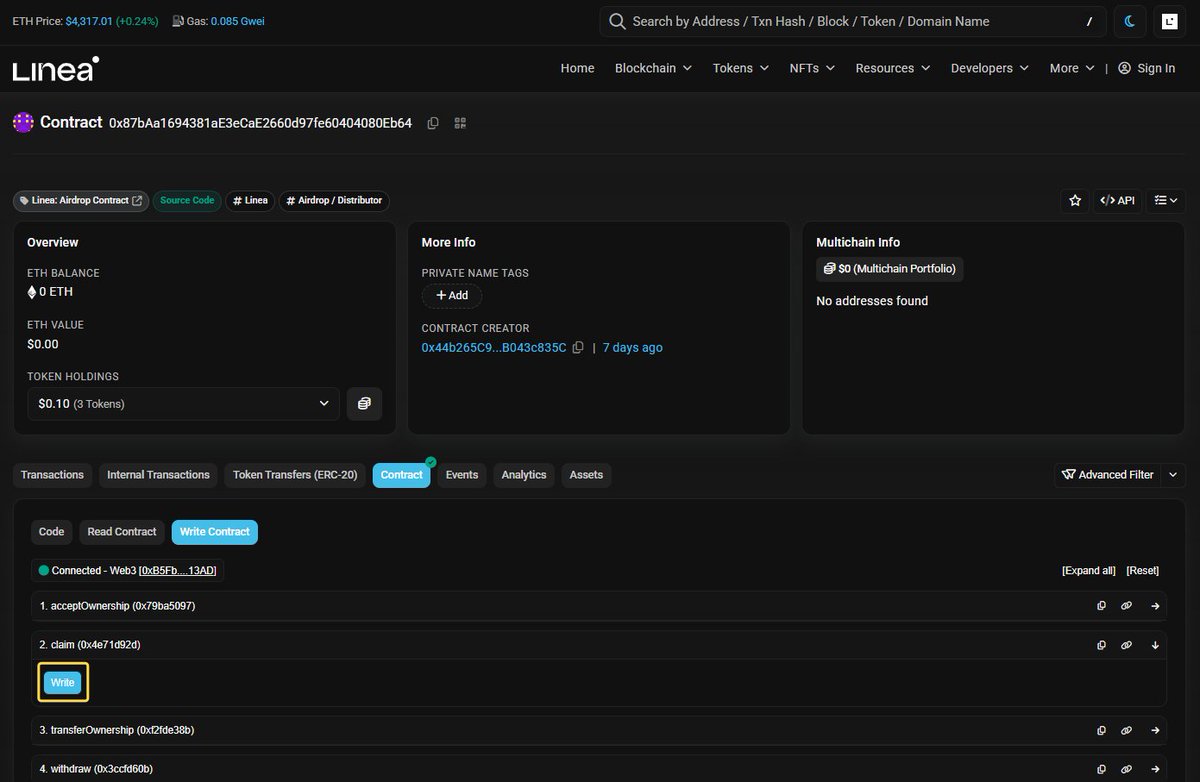Screen dimensions: 1200x782
Task: Open Linea: Airdrop Contract tag link
Action: click(81, 200)
